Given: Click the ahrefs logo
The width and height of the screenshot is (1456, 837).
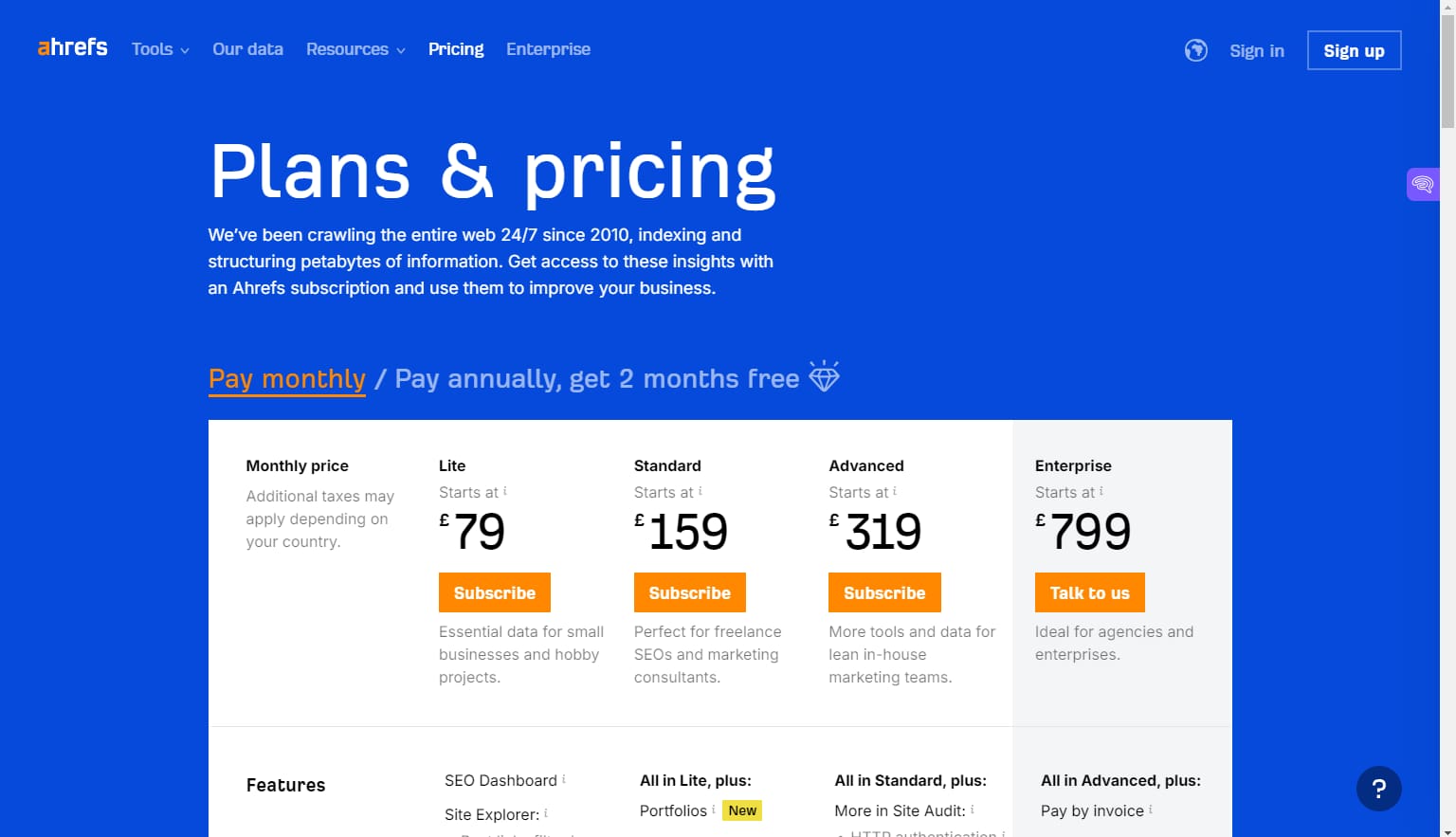Looking at the screenshot, I should [72, 47].
